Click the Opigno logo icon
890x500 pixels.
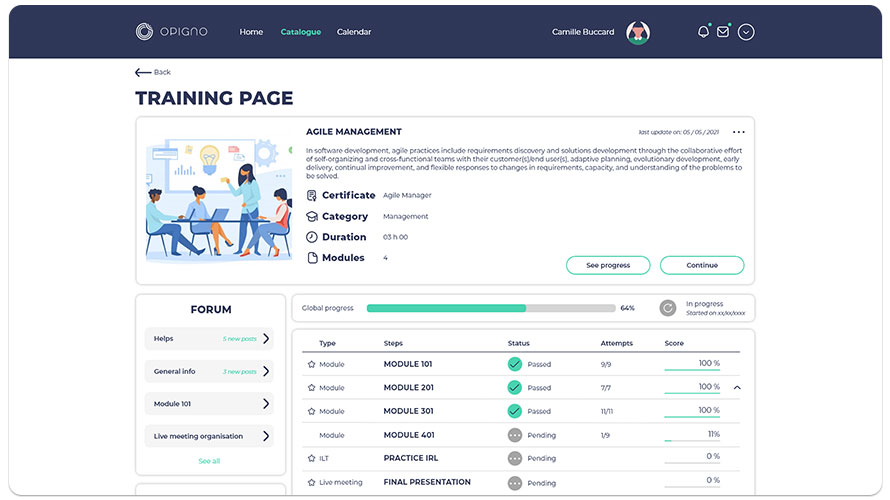[x=145, y=32]
